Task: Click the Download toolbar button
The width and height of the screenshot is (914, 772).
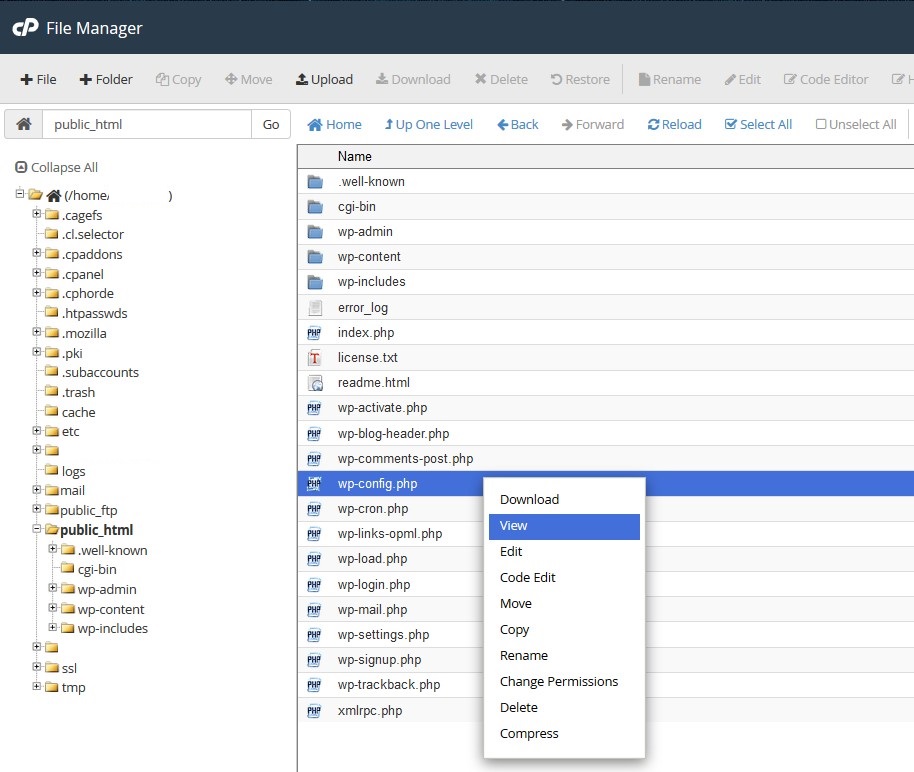Action: pyautogui.click(x=413, y=79)
